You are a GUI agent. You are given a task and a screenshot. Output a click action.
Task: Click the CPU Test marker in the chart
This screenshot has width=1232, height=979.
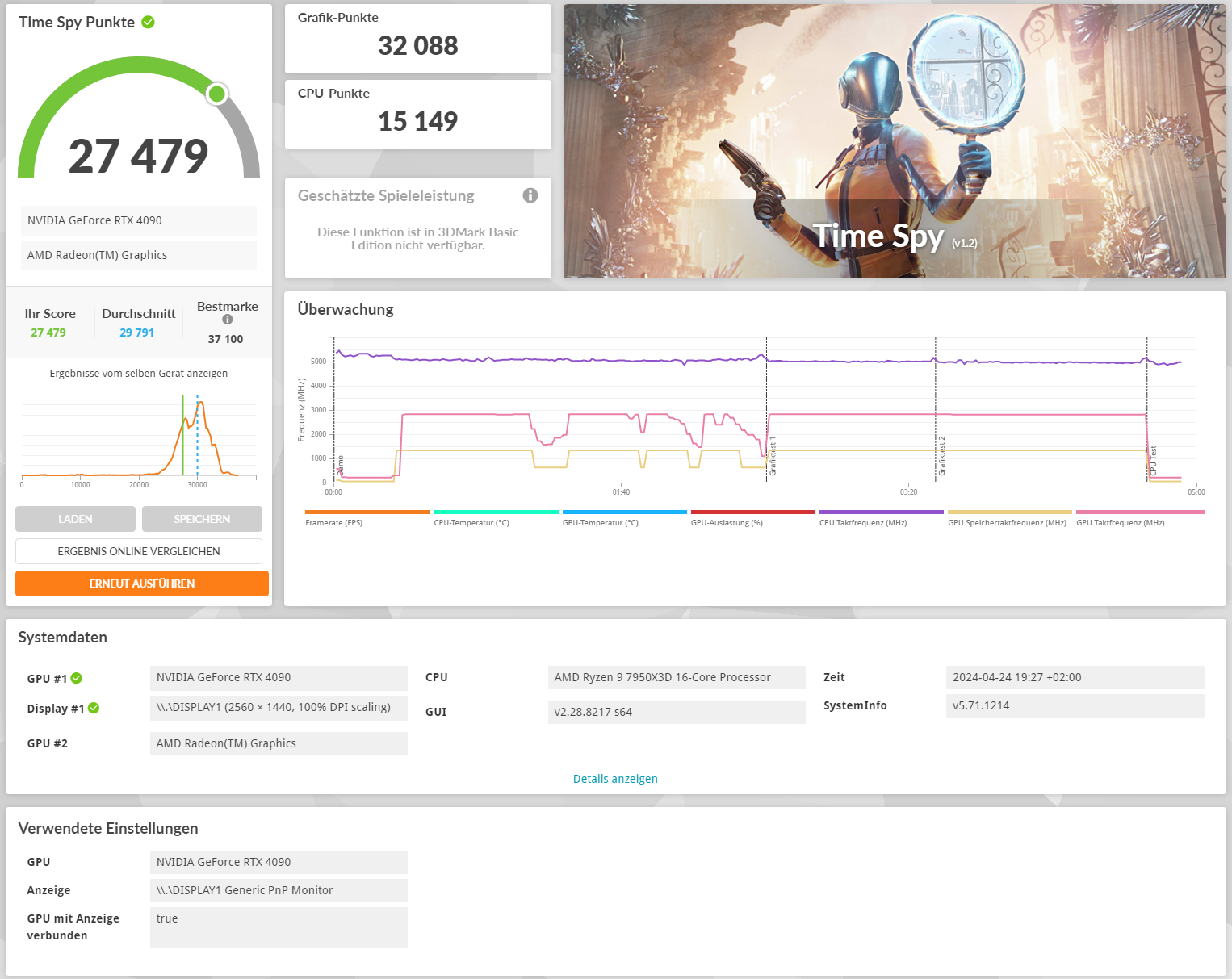tap(1153, 461)
